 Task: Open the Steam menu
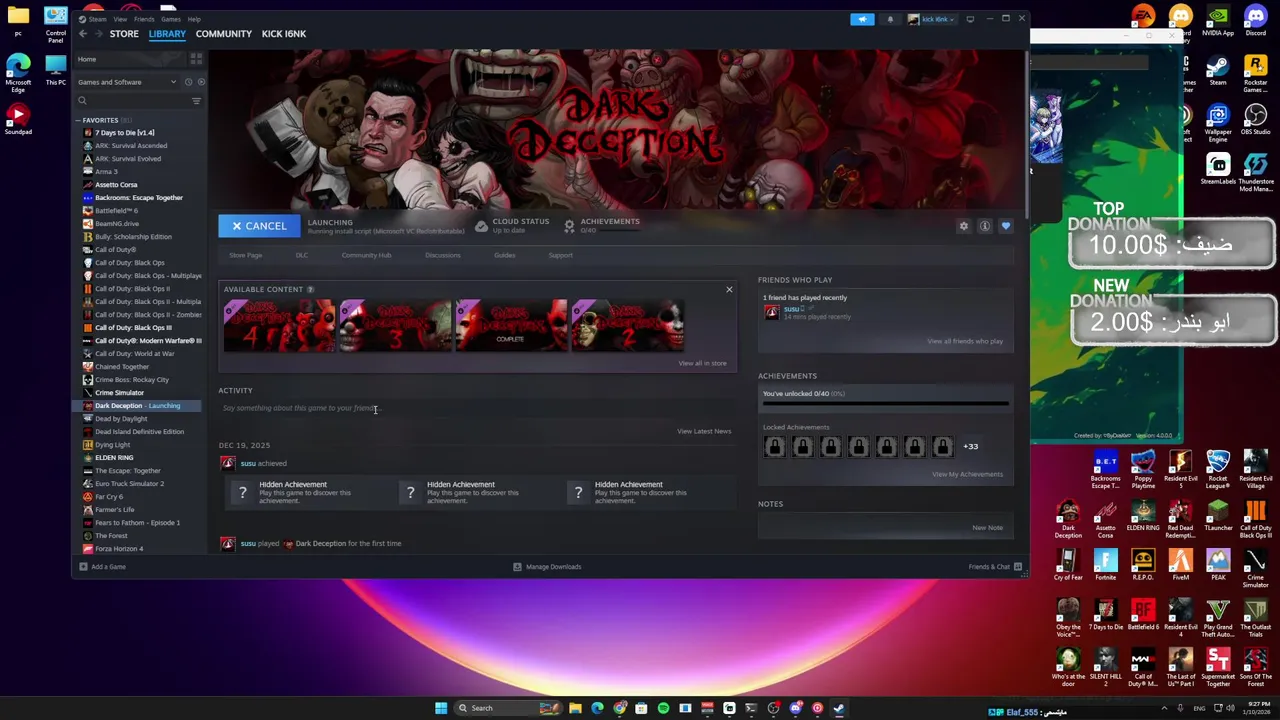[x=97, y=19]
